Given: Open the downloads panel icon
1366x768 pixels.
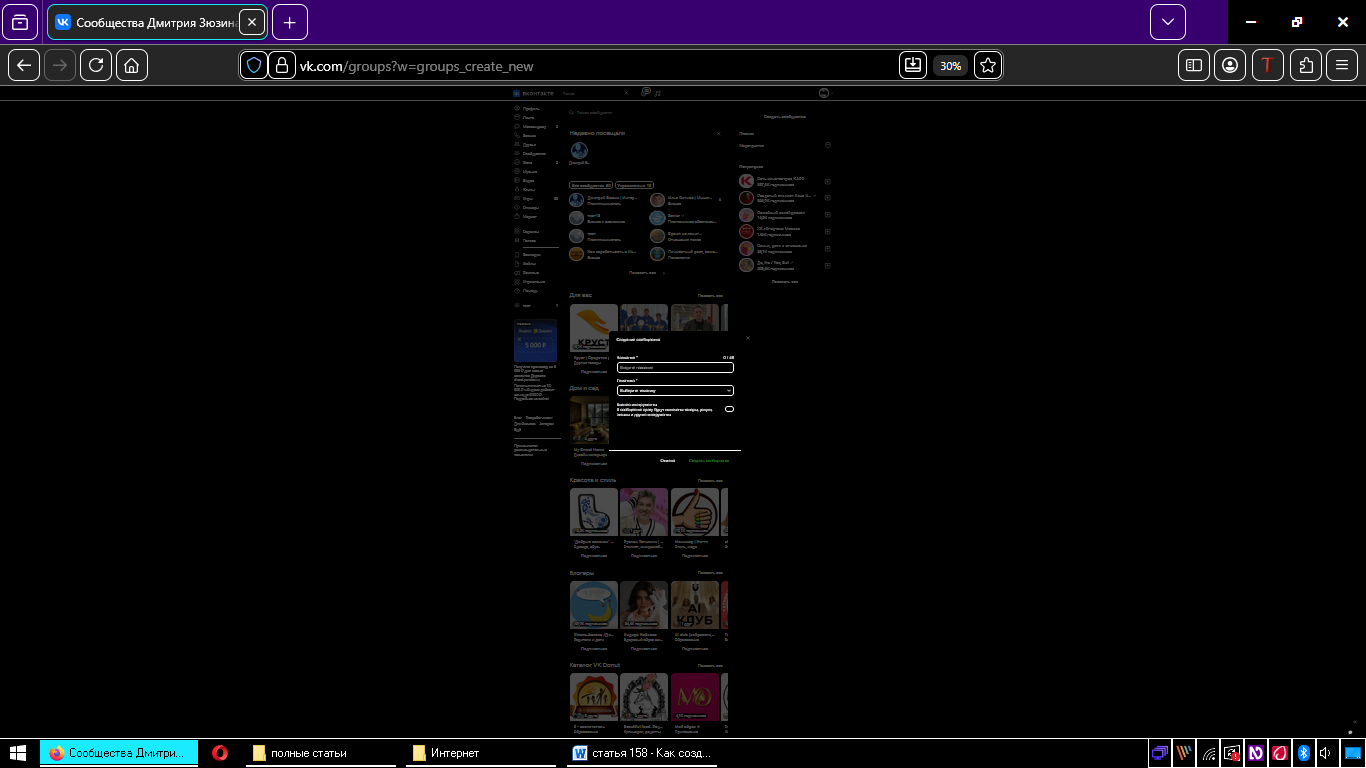Looking at the screenshot, I should pos(912,65).
